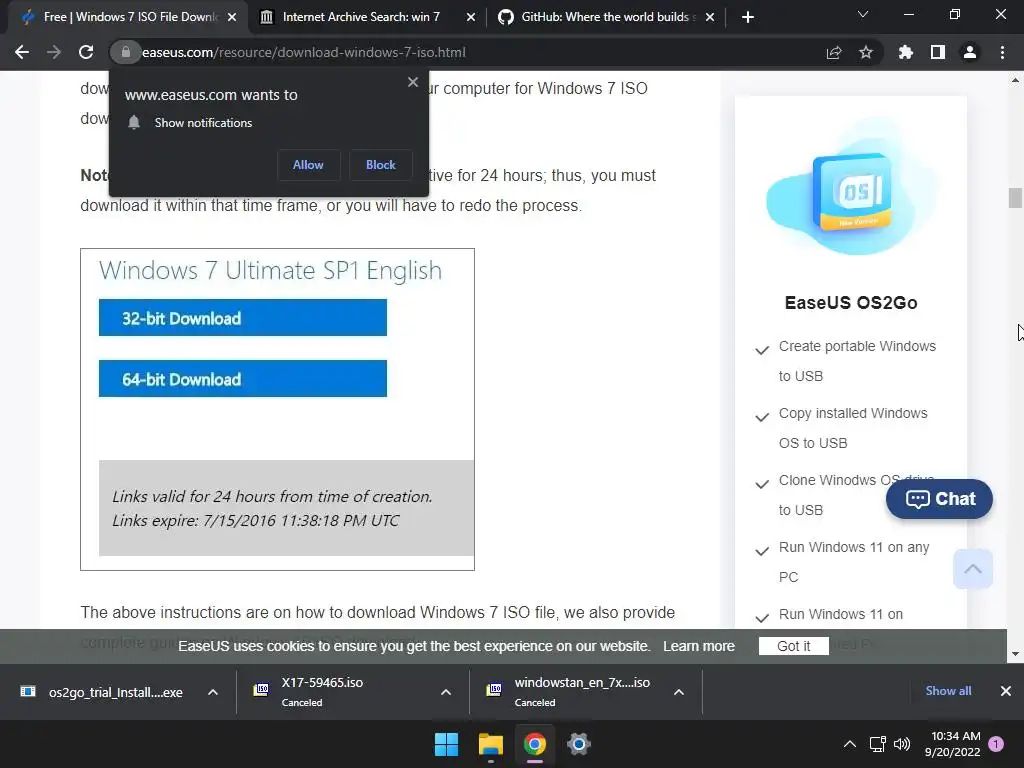
Task: Click the EaseUS OS2Go heading
Action: coord(851,303)
